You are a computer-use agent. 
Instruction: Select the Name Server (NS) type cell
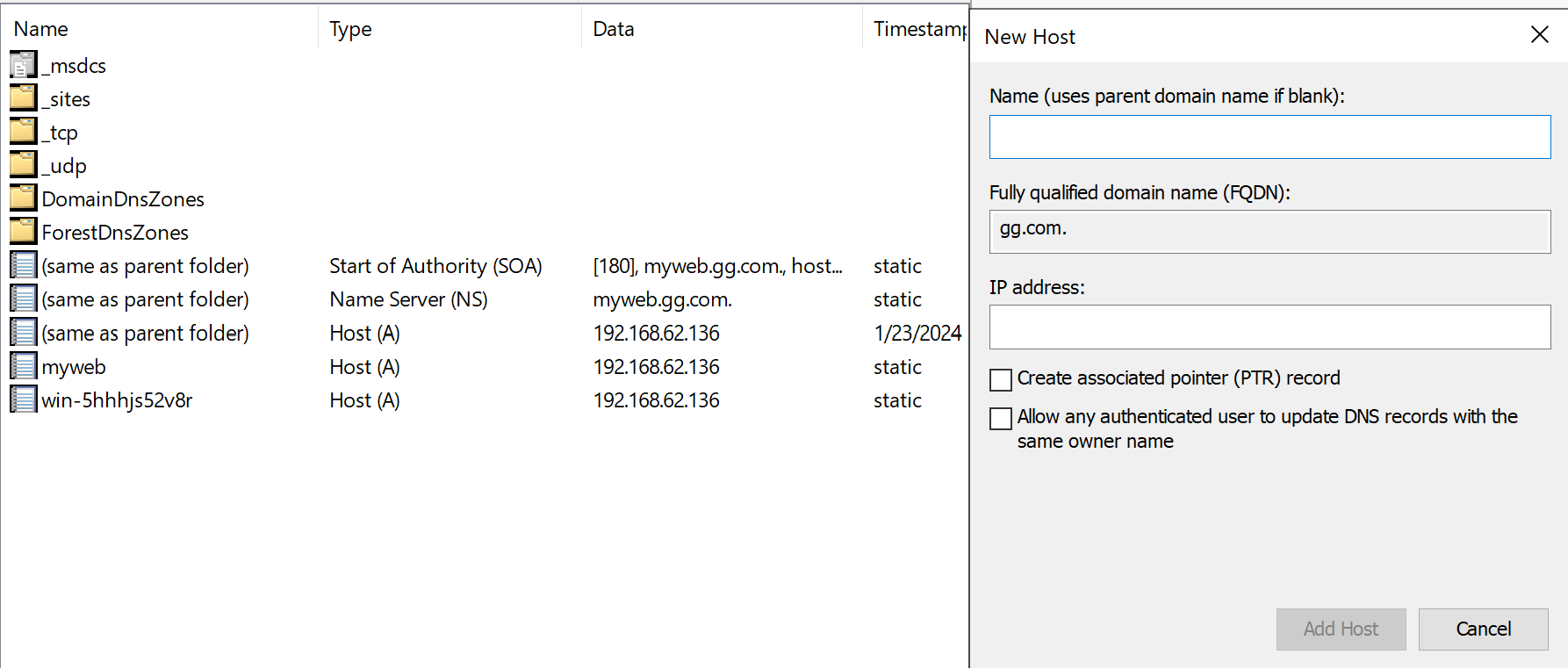pos(408,299)
